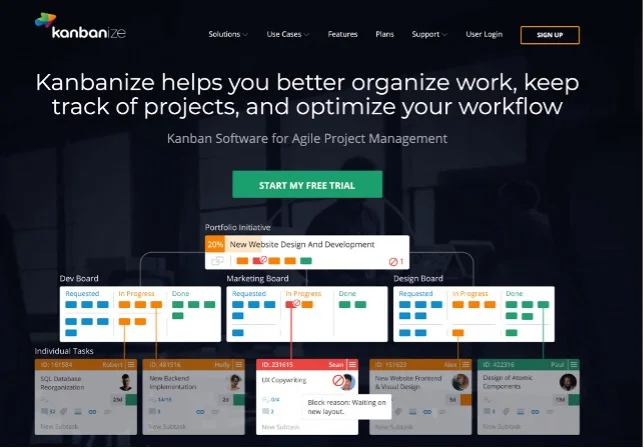Click list lines icon on Design of Atomic card
This screenshot has width=644, height=448.
tap(520, 411)
